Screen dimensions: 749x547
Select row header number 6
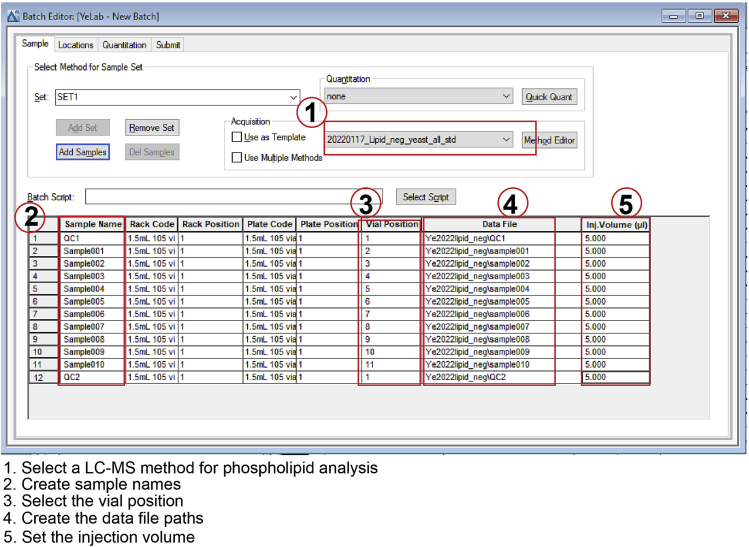click(x=43, y=301)
